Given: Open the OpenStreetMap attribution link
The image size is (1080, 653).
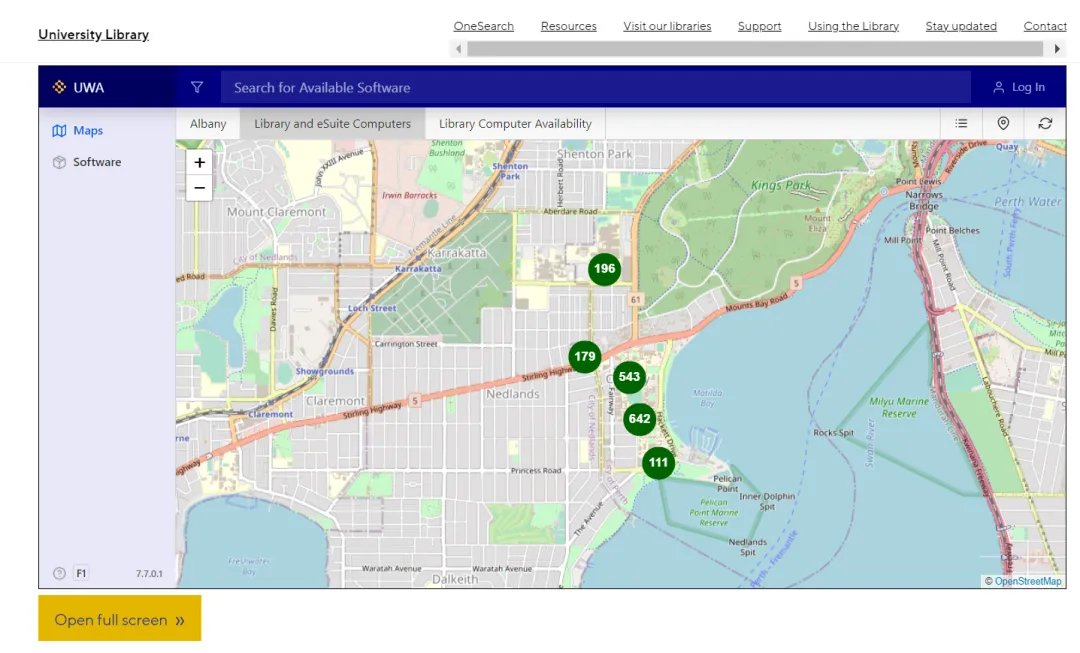Looking at the screenshot, I should click(1027, 581).
